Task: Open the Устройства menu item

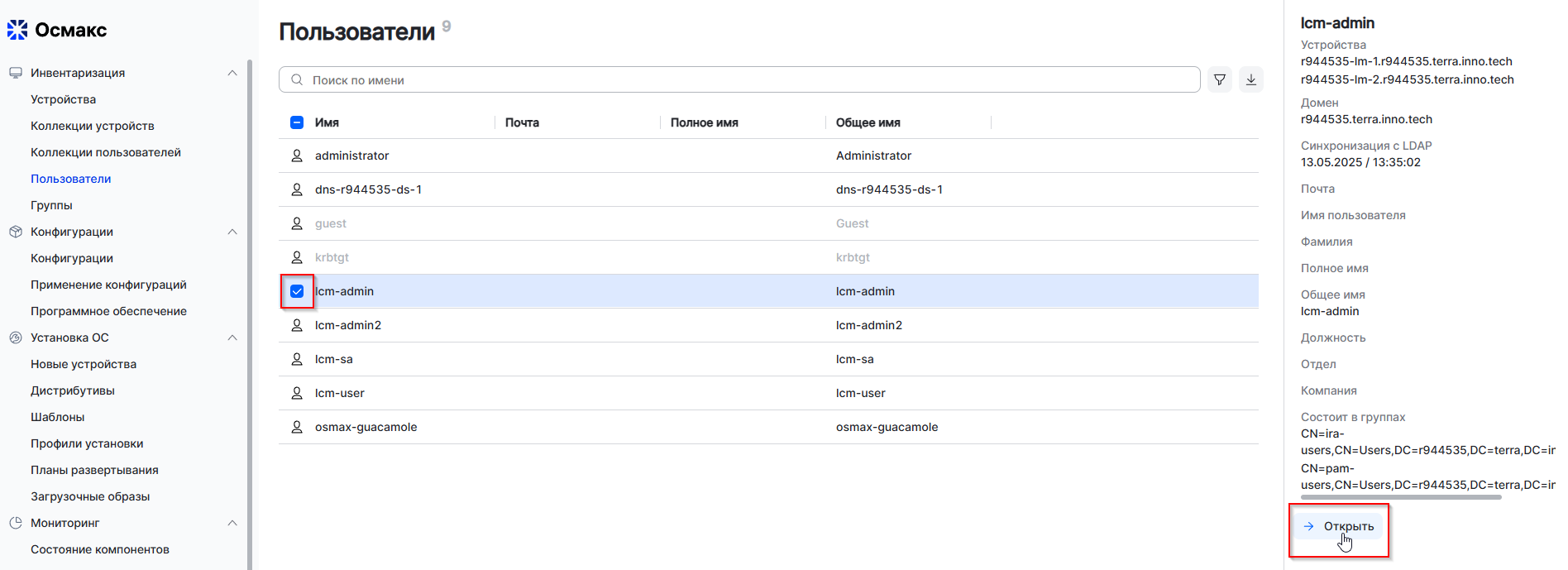Action: click(63, 99)
